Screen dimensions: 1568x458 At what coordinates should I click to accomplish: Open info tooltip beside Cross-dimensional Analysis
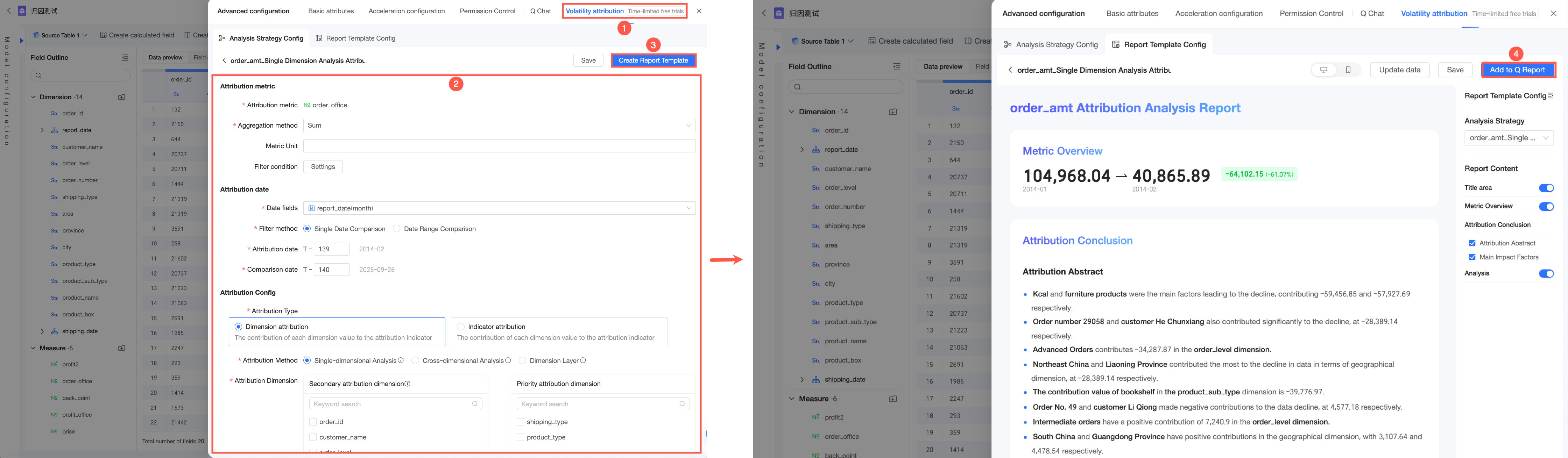[x=508, y=361]
